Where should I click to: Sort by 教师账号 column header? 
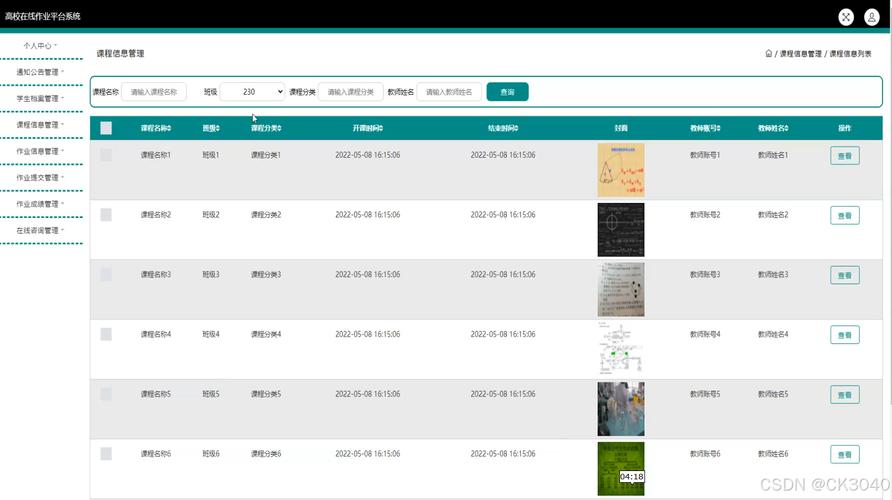point(705,128)
